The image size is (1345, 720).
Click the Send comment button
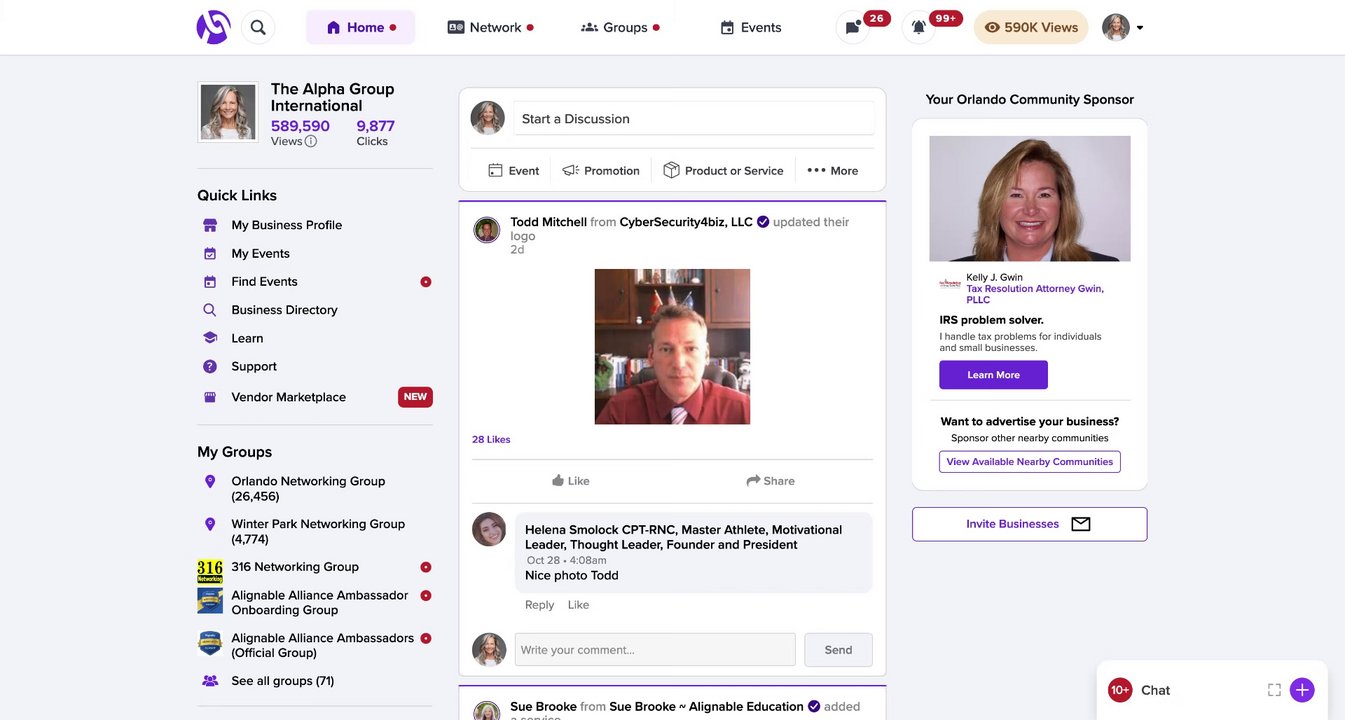pyautogui.click(x=838, y=650)
